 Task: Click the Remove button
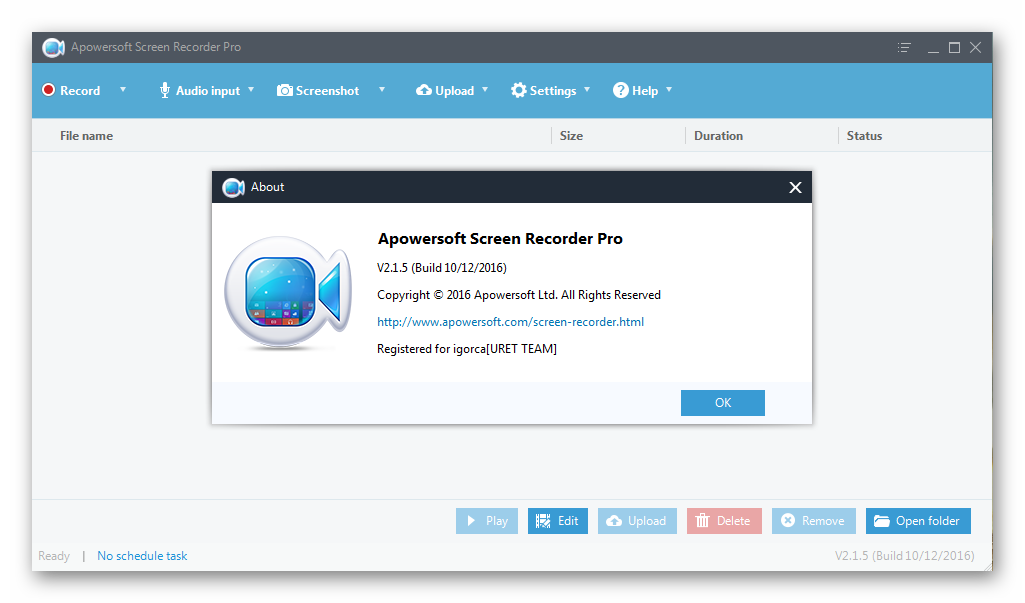[814, 521]
